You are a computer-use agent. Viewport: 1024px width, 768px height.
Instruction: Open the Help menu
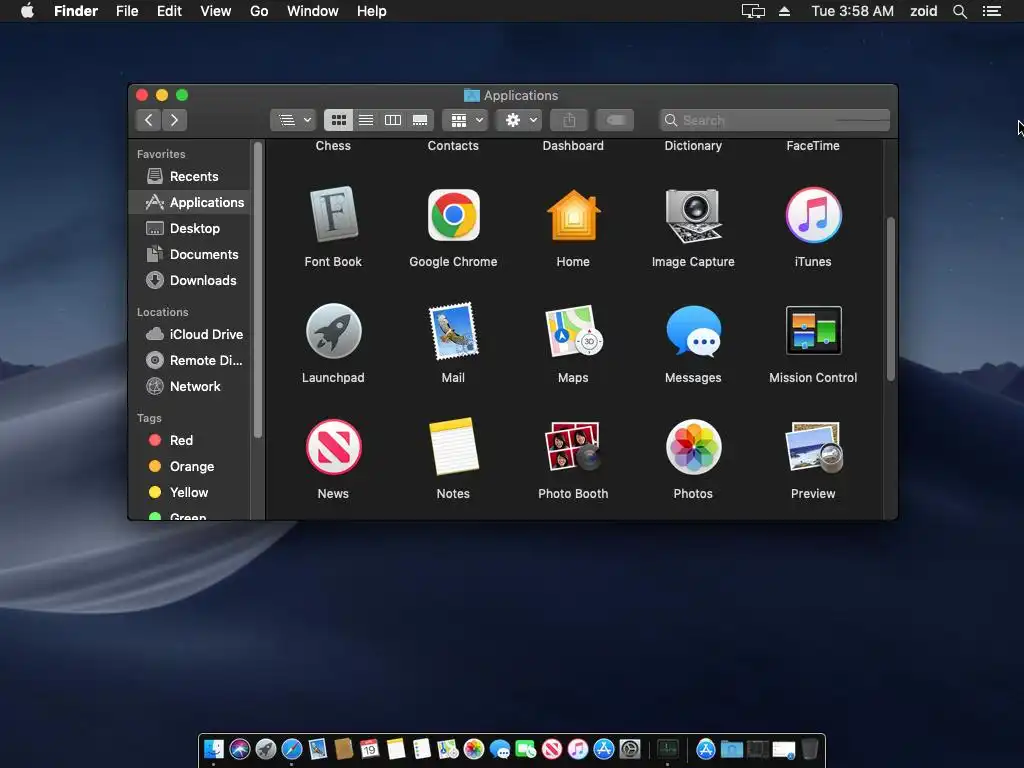pos(372,11)
